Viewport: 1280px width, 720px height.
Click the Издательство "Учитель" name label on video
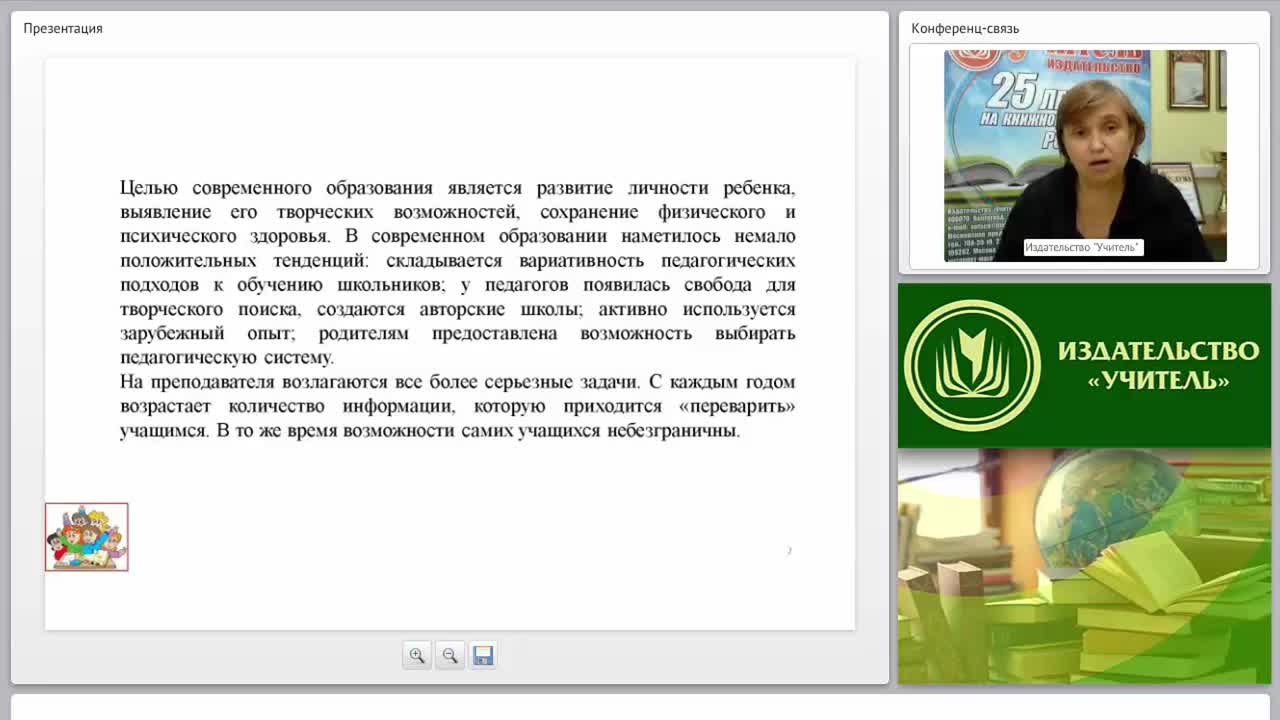[1082, 247]
